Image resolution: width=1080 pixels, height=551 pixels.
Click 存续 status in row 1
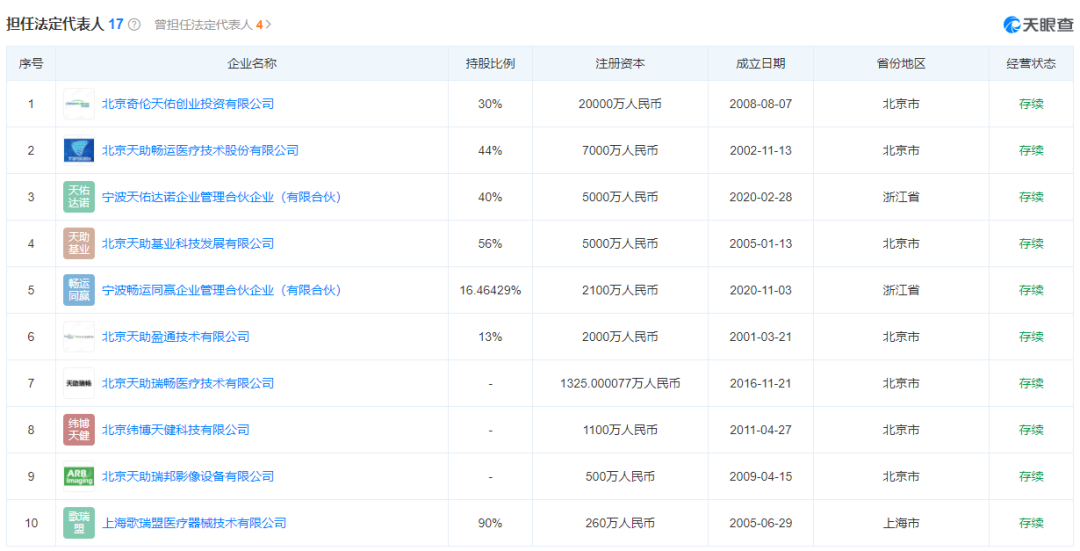coord(1031,104)
